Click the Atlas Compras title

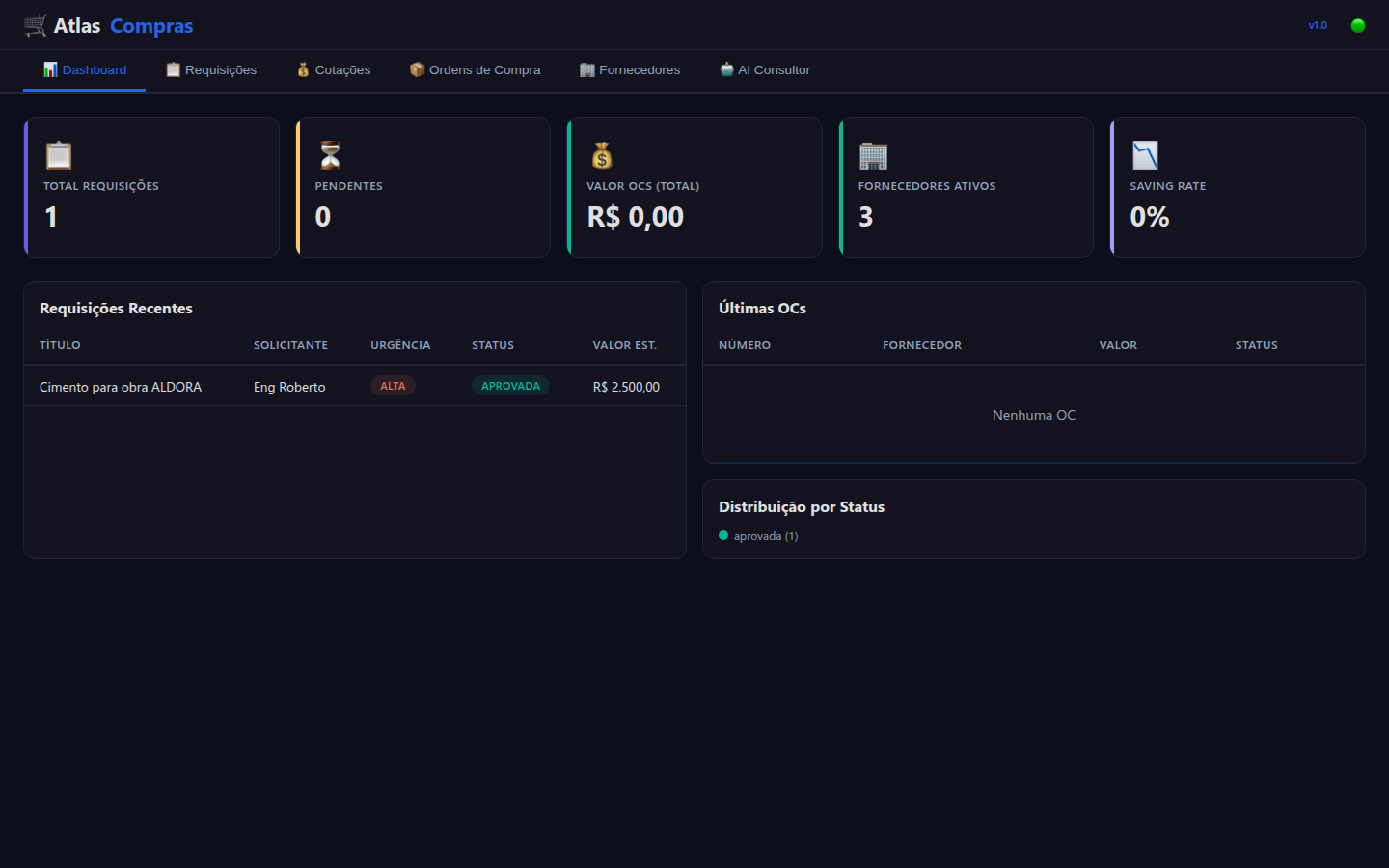pos(123,26)
